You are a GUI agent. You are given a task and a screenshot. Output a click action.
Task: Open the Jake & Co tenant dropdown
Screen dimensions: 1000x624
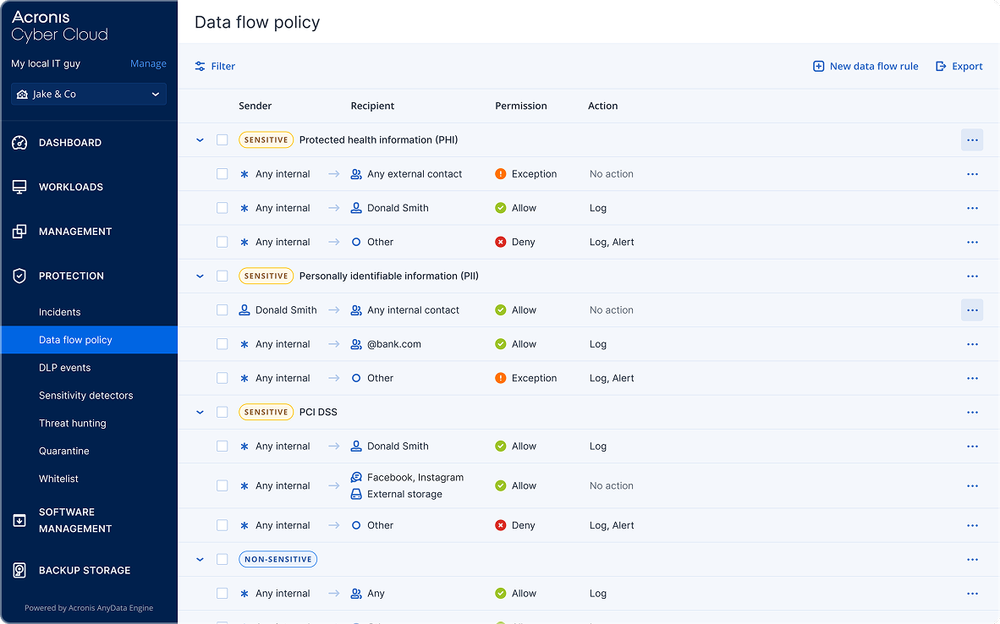(x=88, y=94)
